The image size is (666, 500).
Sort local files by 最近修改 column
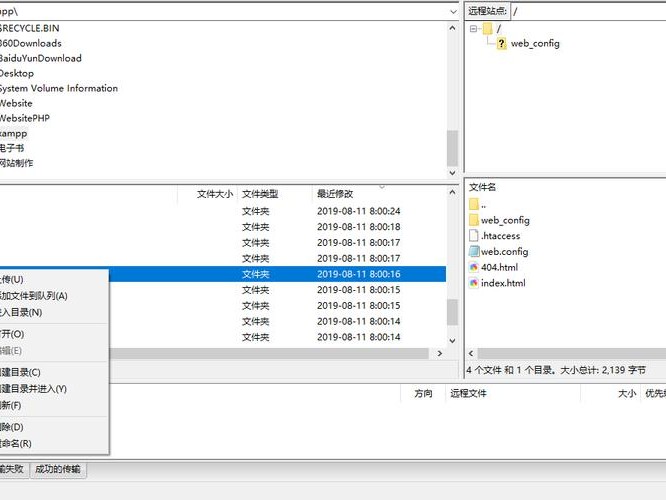(378, 194)
